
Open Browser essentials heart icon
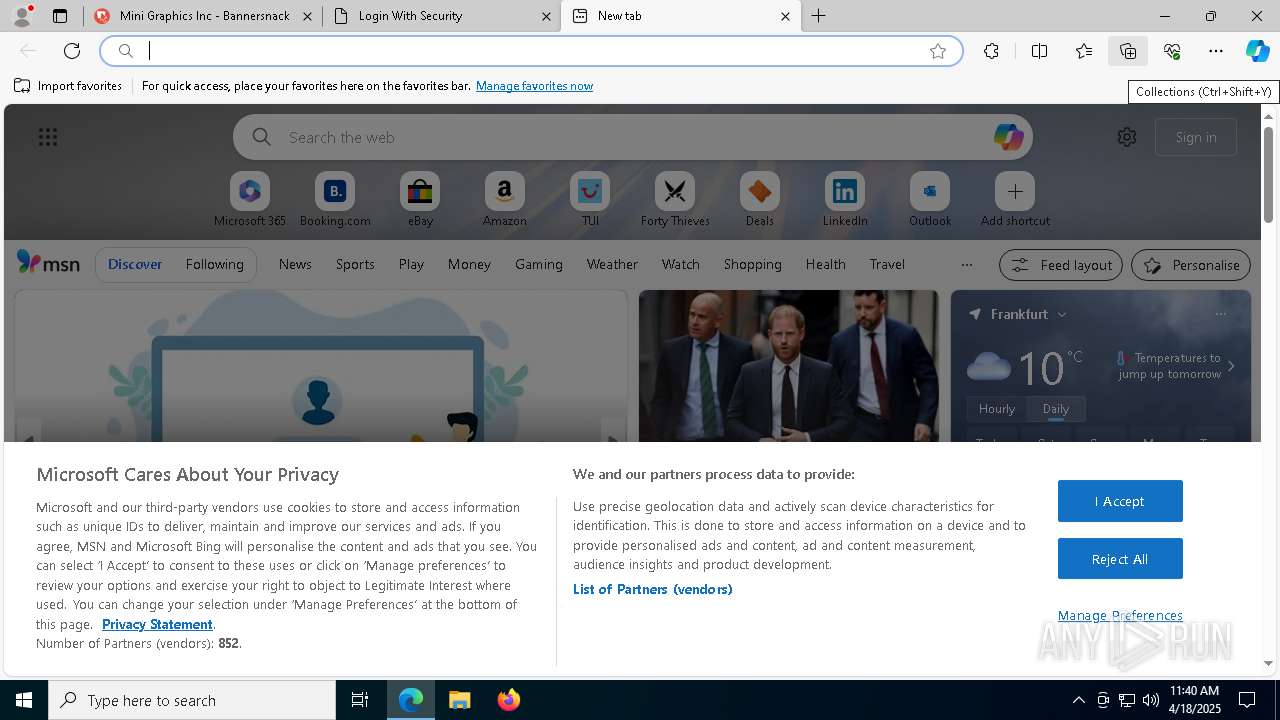pos(1172,51)
